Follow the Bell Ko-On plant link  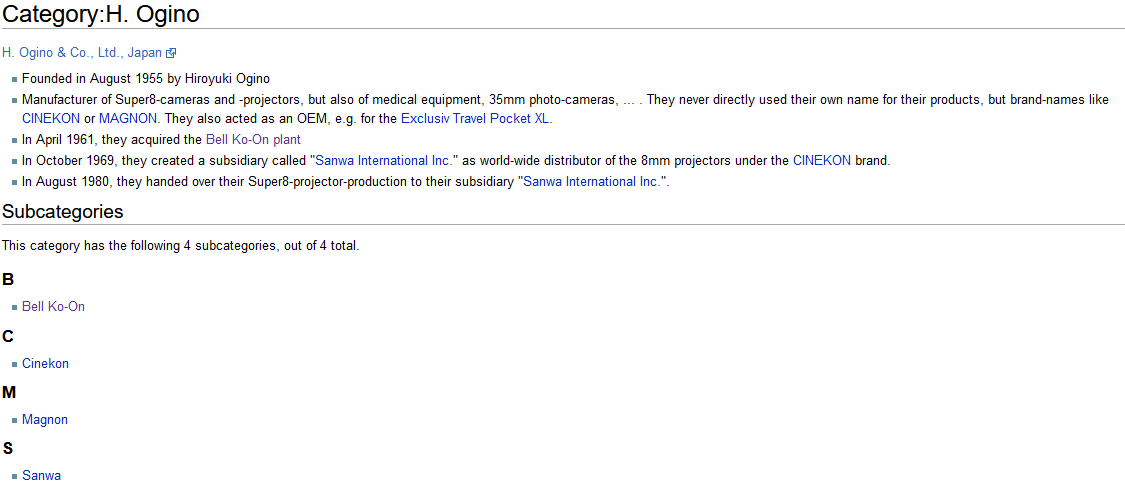coord(253,140)
